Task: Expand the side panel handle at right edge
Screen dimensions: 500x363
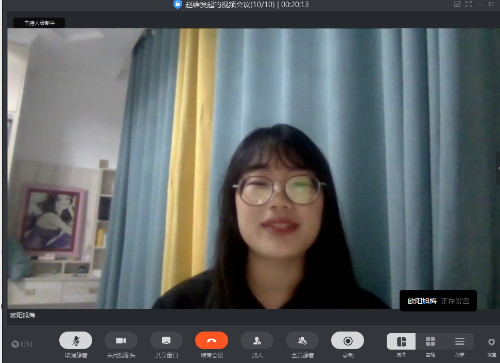Action: click(498, 169)
